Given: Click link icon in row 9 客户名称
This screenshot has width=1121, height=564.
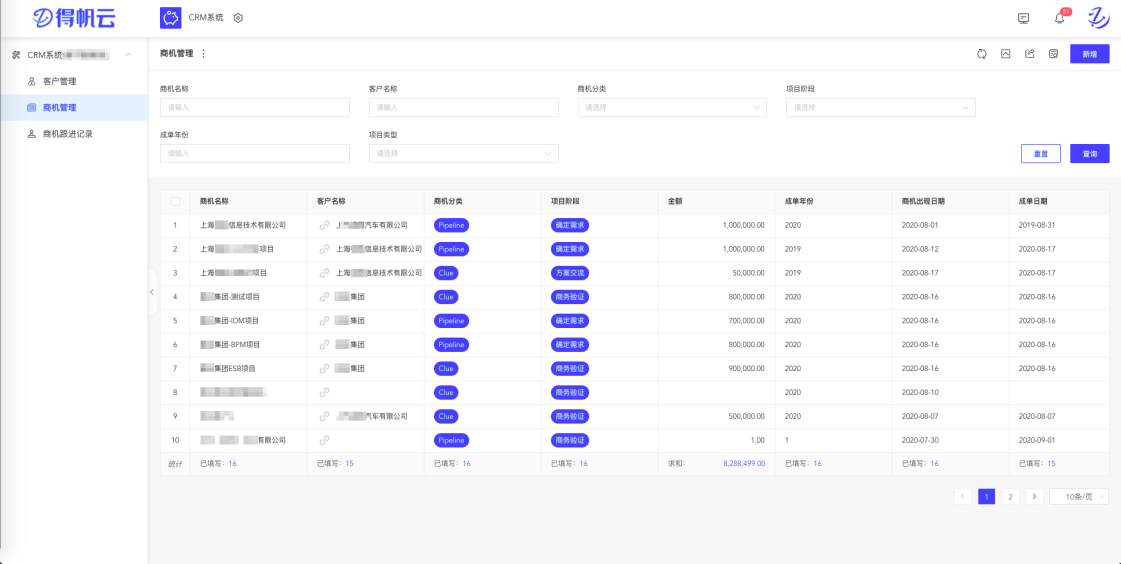Looking at the screenshot, I should pos(325,416).
